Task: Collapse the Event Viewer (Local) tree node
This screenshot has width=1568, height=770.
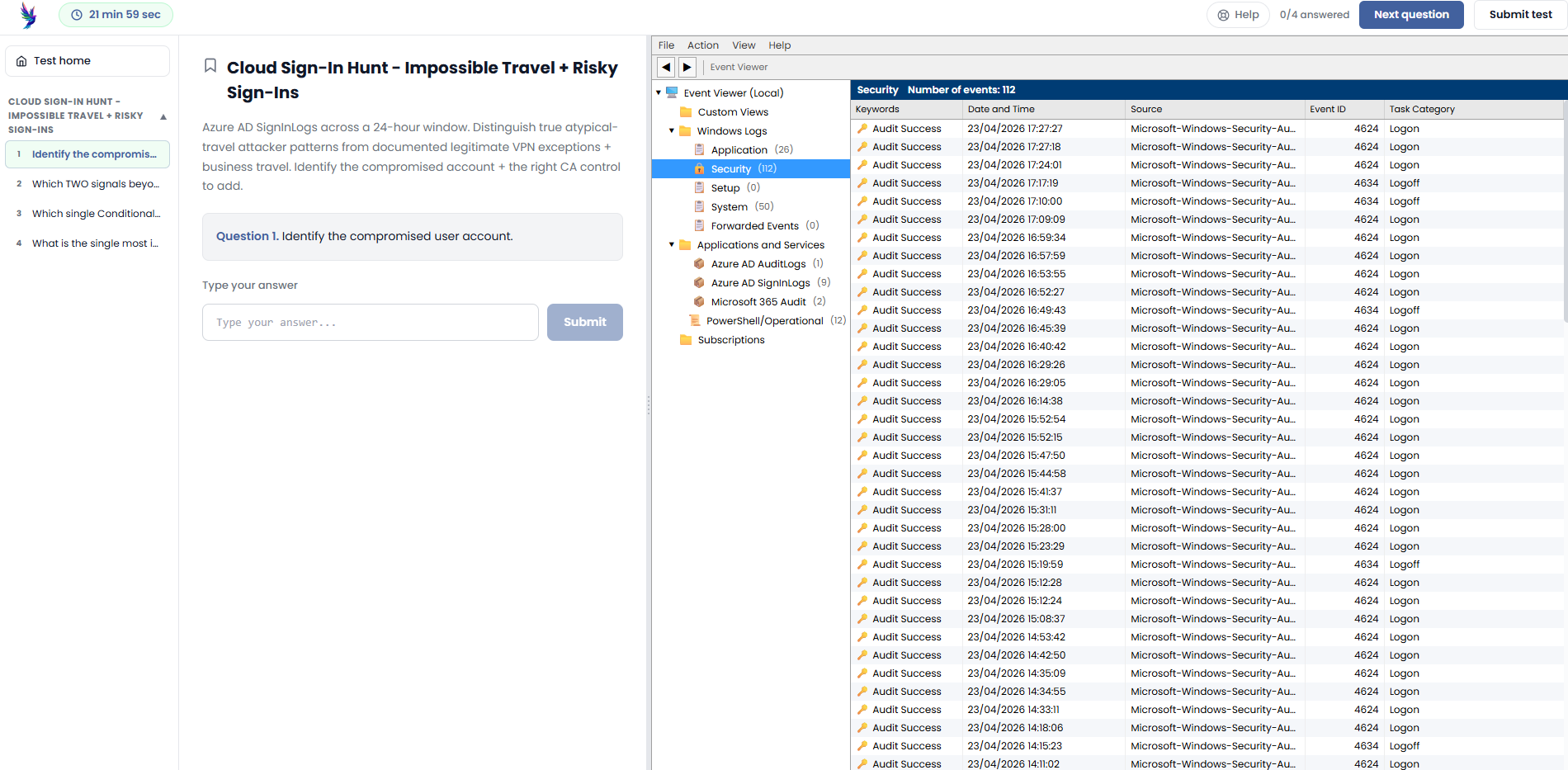Action: coord(659,92)
